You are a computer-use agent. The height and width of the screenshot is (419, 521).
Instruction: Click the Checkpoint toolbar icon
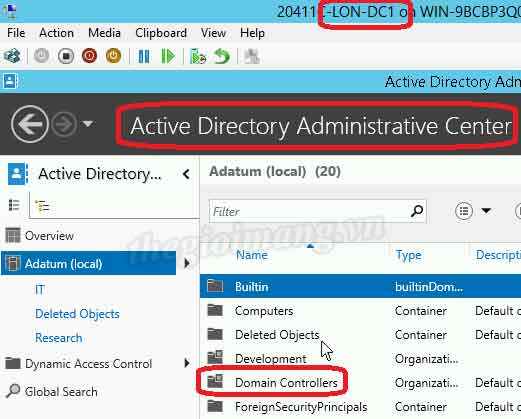coord(198,56)
